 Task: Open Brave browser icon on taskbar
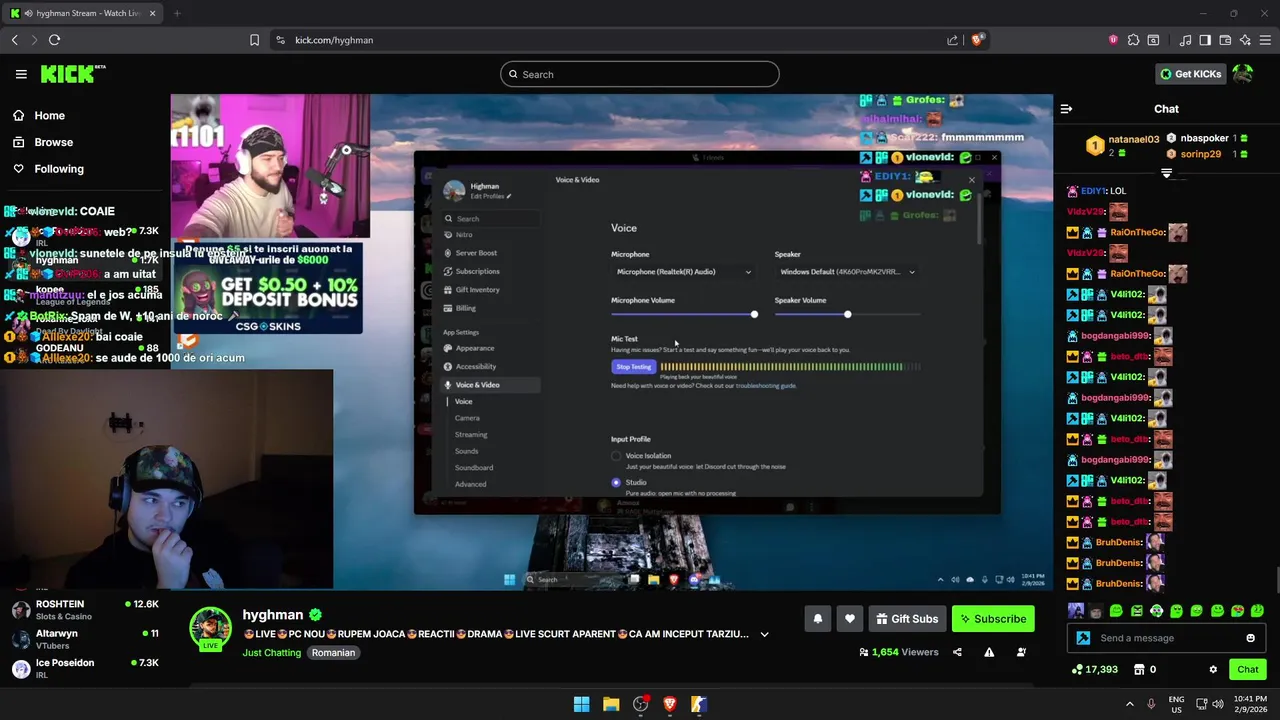pos(670,704)
